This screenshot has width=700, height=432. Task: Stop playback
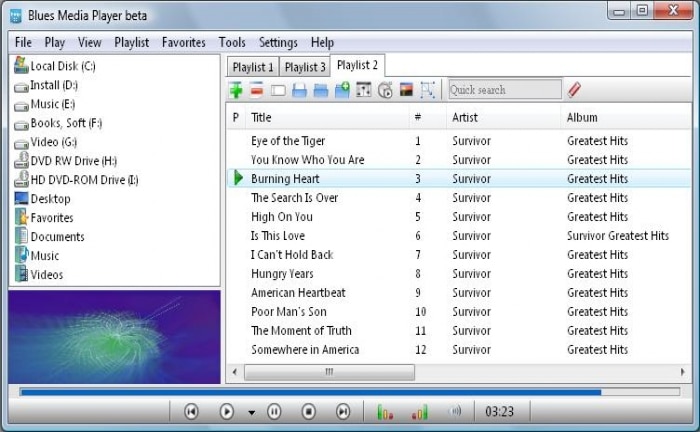point(308,411)
